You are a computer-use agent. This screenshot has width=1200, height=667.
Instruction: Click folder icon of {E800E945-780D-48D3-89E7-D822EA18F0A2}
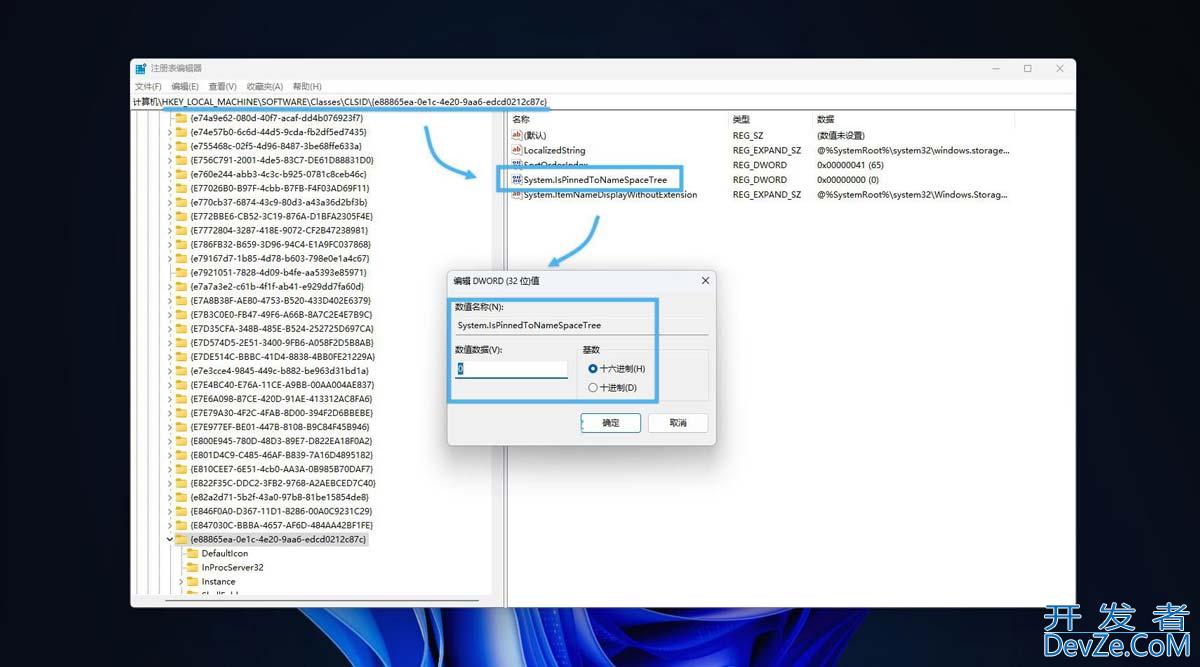(181, 441)
